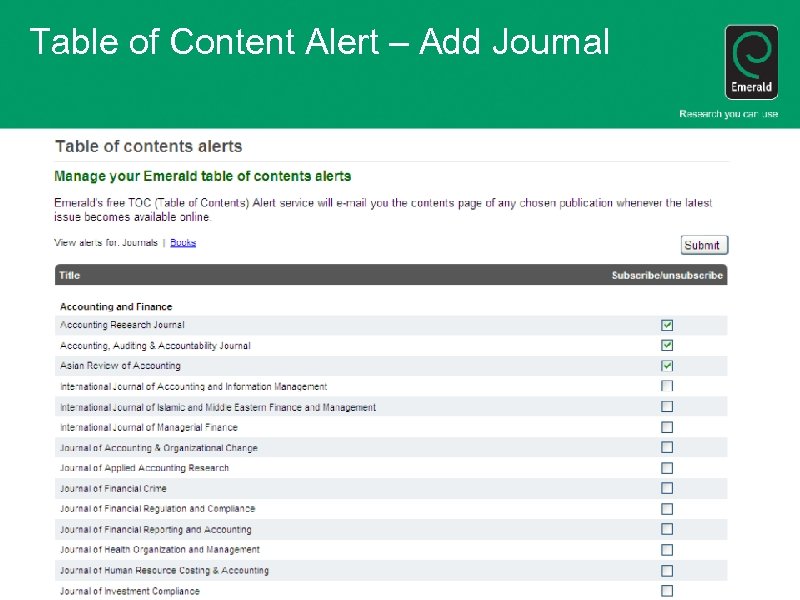Enable Journal of Health Organization and Management alert
This screenshot has width=800, height=600.
(x=667, y=549)
